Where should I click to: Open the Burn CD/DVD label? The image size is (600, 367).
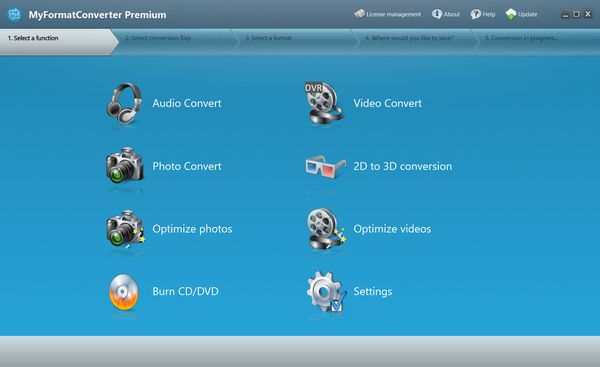pyautogui.click(x=186, y=291)
